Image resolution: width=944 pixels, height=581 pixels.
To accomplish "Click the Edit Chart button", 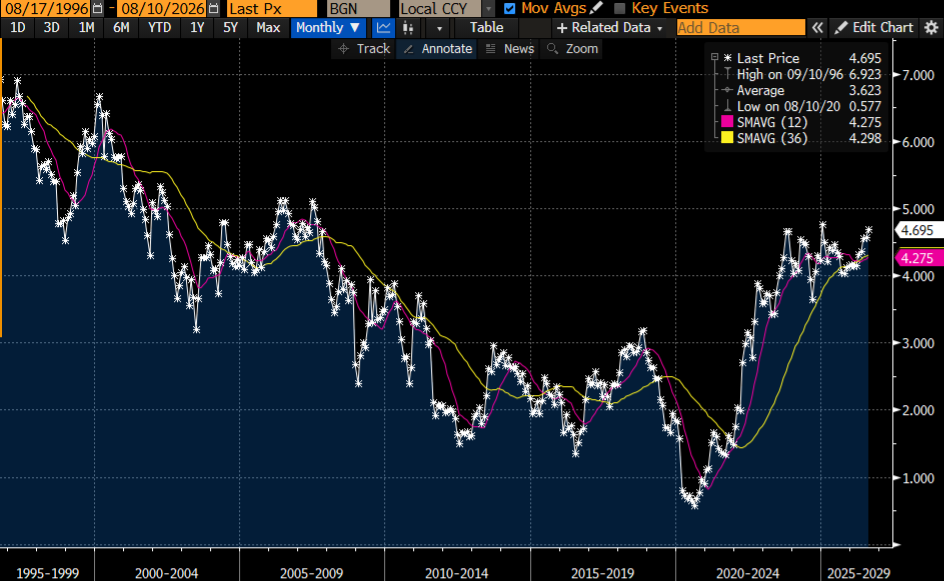I will tap(874, 28).
